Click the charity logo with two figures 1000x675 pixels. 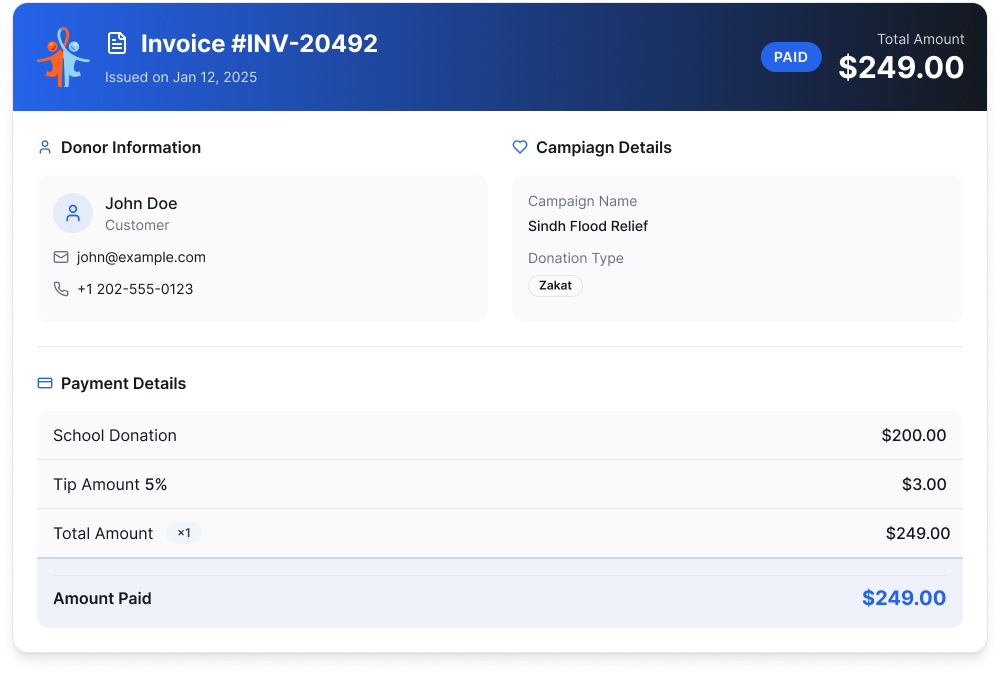pos(63,57)
